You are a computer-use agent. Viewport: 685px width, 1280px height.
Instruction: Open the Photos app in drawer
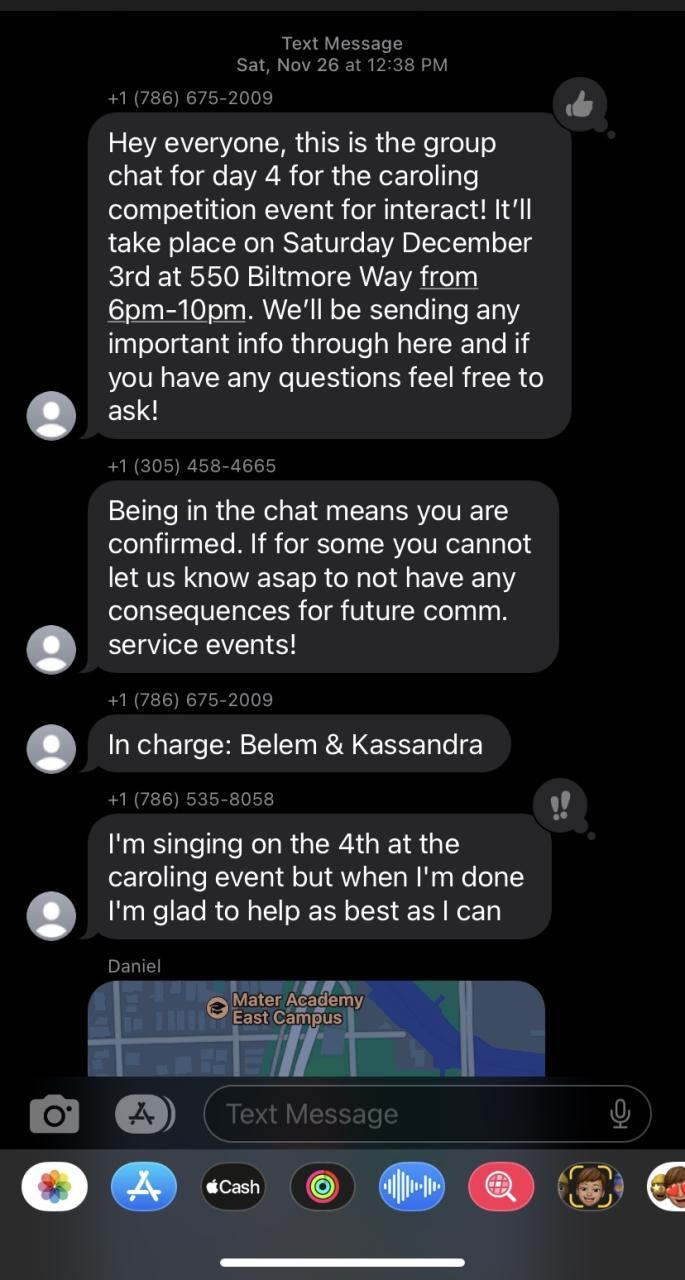[54, 1187]
